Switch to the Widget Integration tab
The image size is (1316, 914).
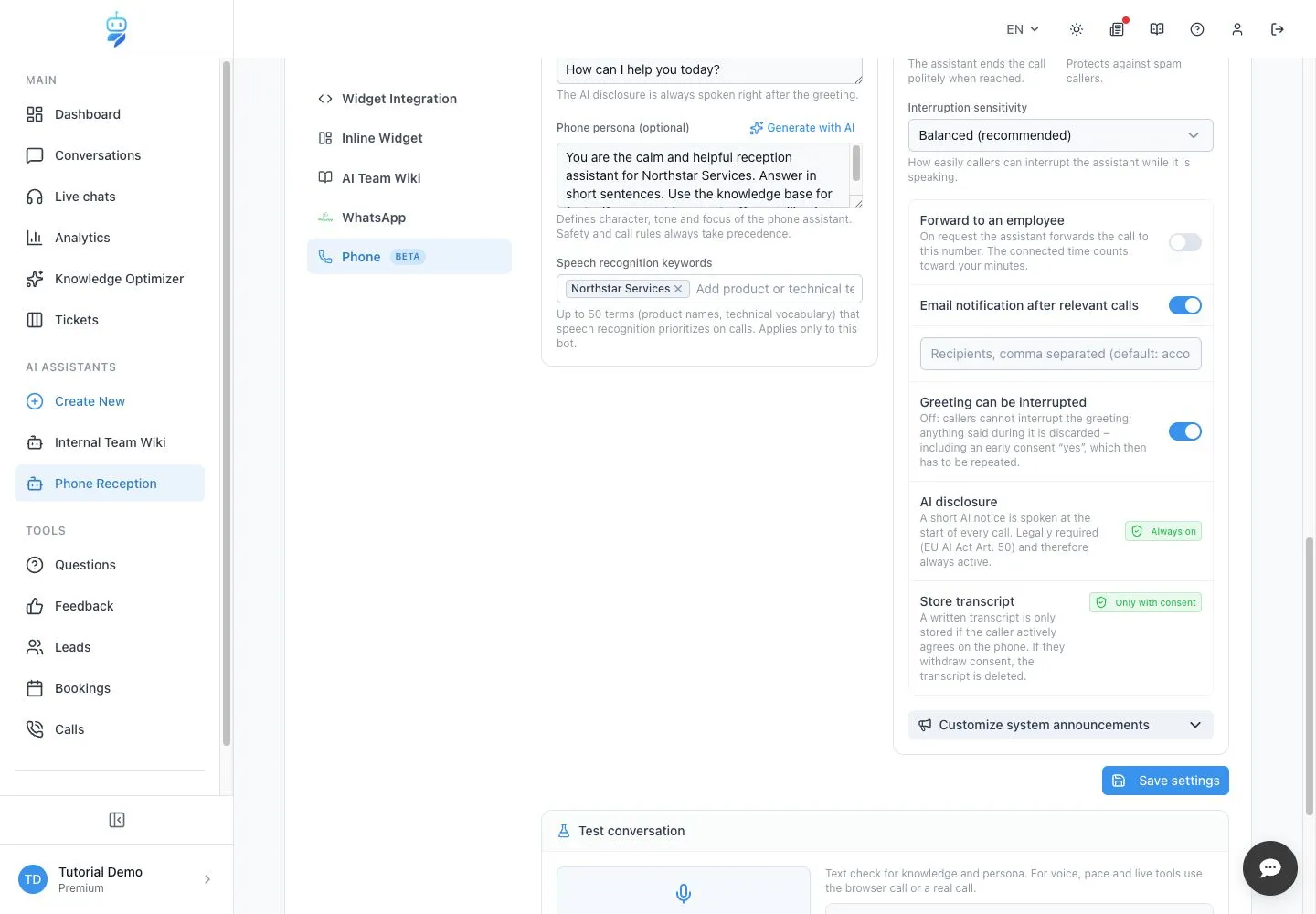(x=409, y=99)
